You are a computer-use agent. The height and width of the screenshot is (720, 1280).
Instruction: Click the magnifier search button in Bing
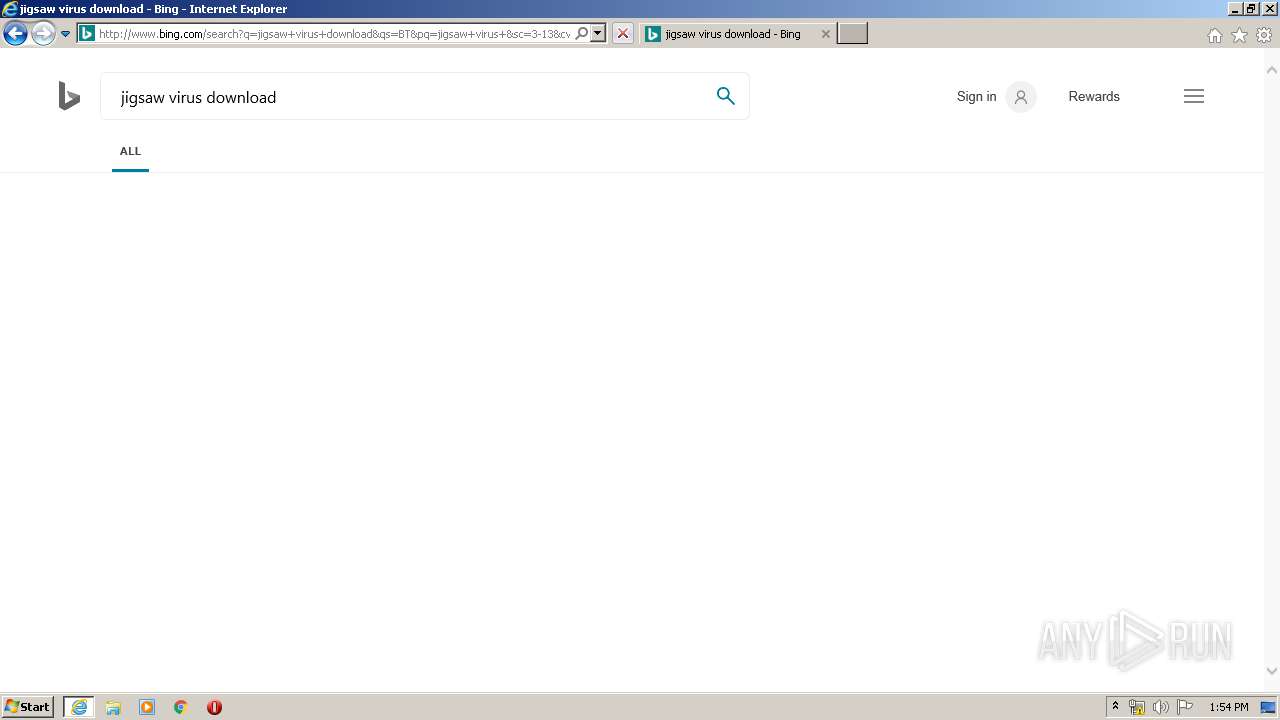(x=726, y=96)
